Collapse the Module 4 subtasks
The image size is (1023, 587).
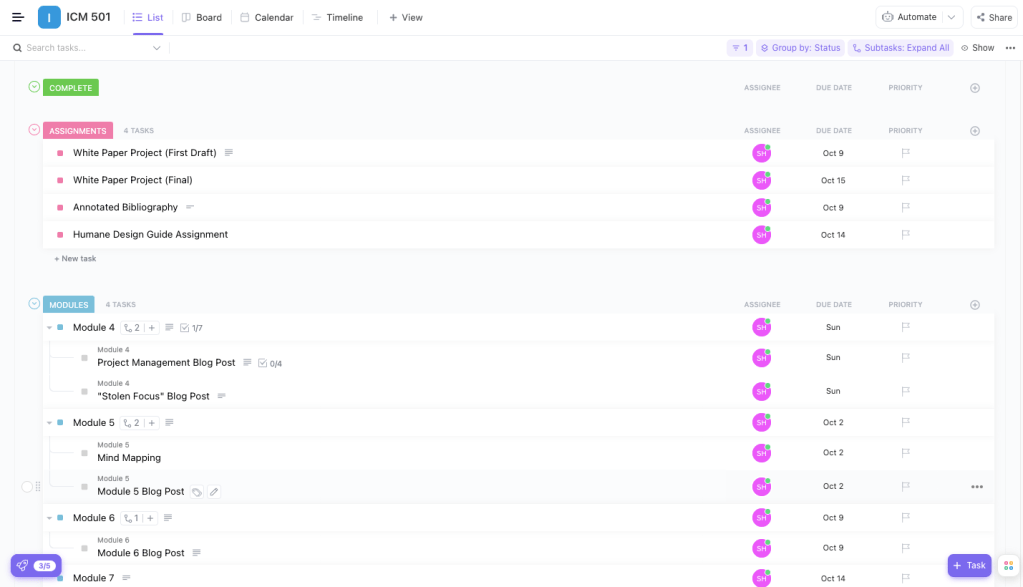(49, 328)
